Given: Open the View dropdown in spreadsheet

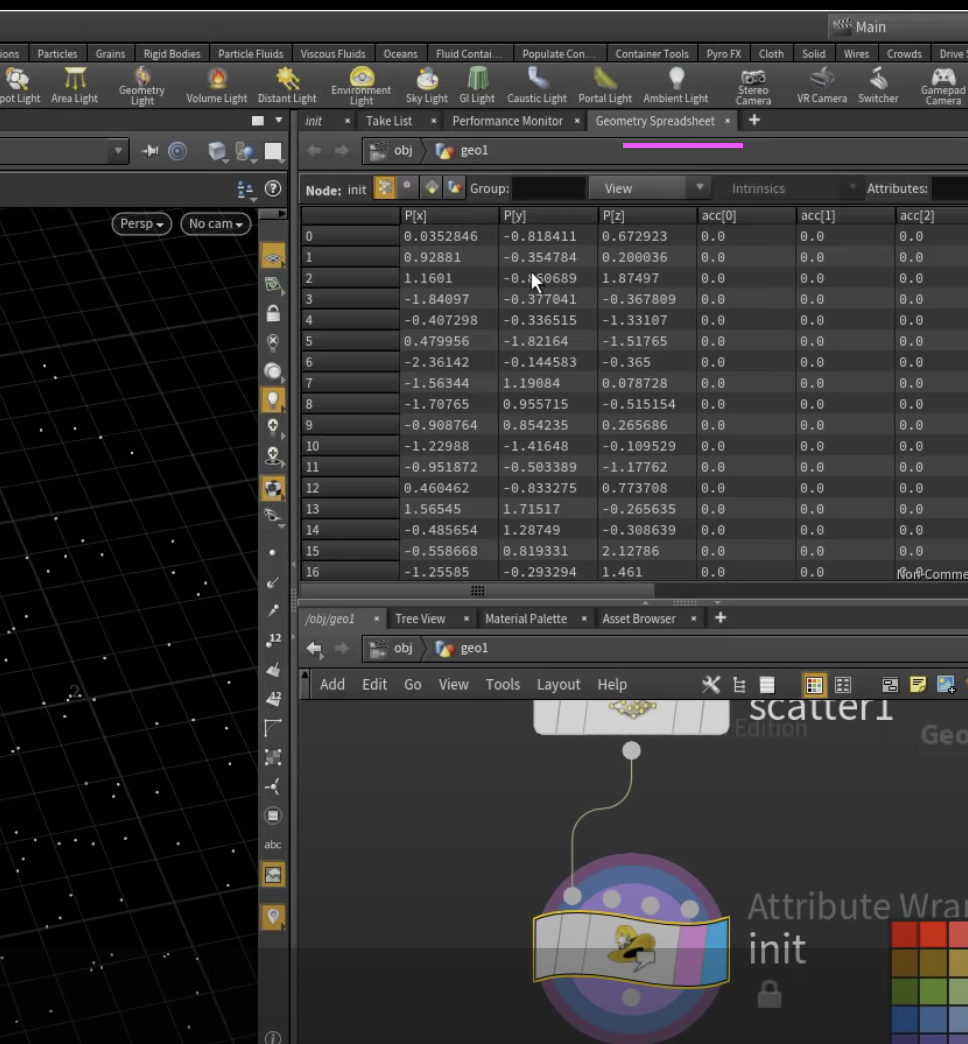Looking at the screenshot, I should [648, 188].
